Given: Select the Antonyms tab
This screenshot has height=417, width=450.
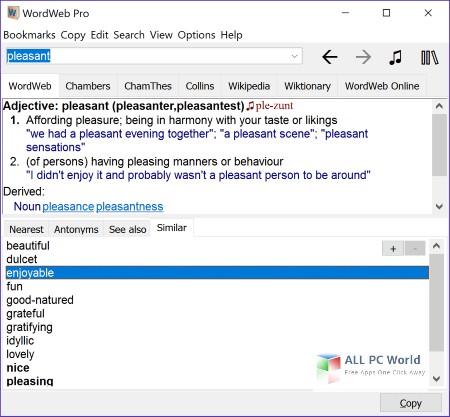Looking at the screenshot, I should point(76,229).
